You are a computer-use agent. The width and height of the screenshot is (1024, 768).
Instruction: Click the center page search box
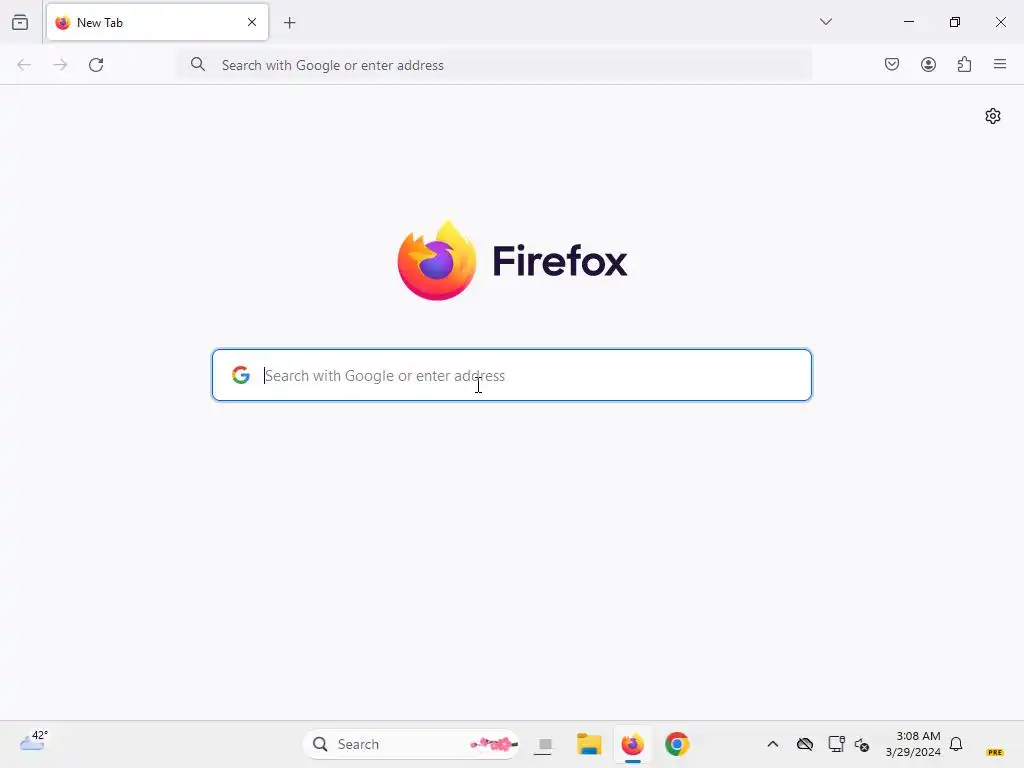click(512, 375)
